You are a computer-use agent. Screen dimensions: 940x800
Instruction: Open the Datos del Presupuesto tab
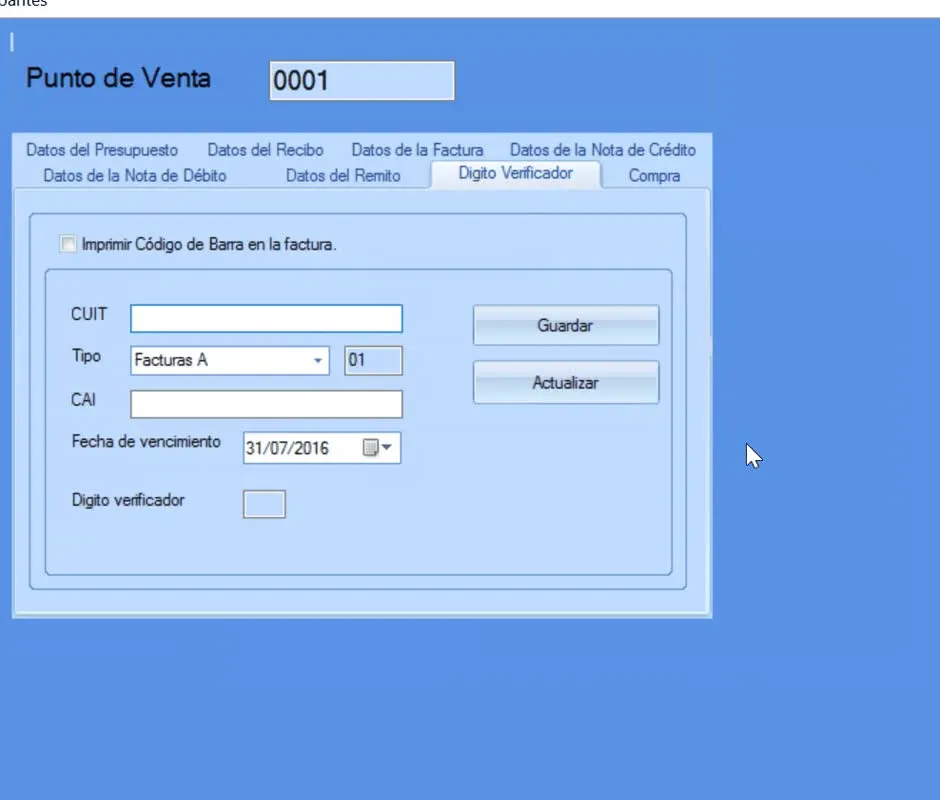tap(102, 149)
